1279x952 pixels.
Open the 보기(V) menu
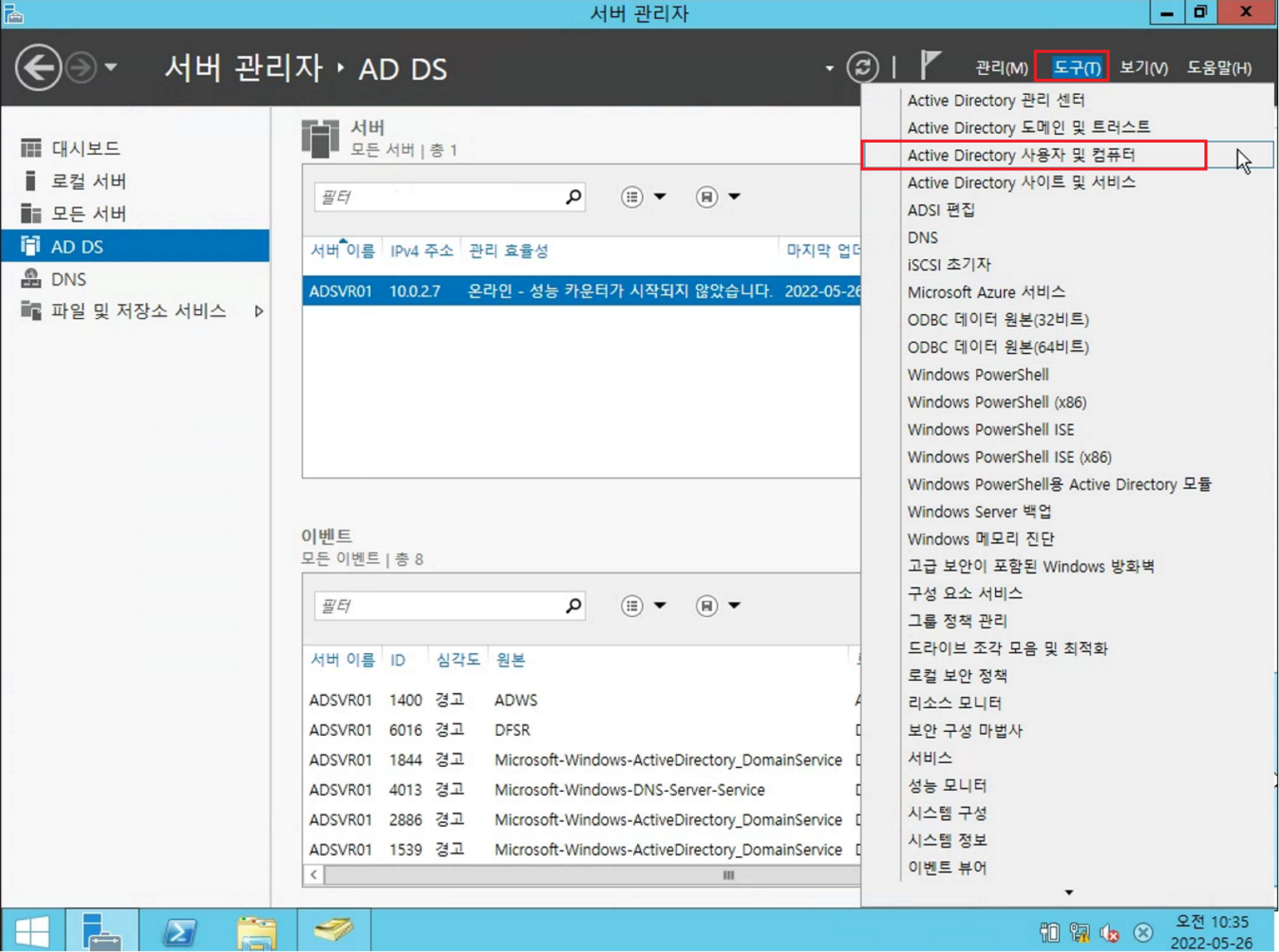click(x=1143, y=68)
